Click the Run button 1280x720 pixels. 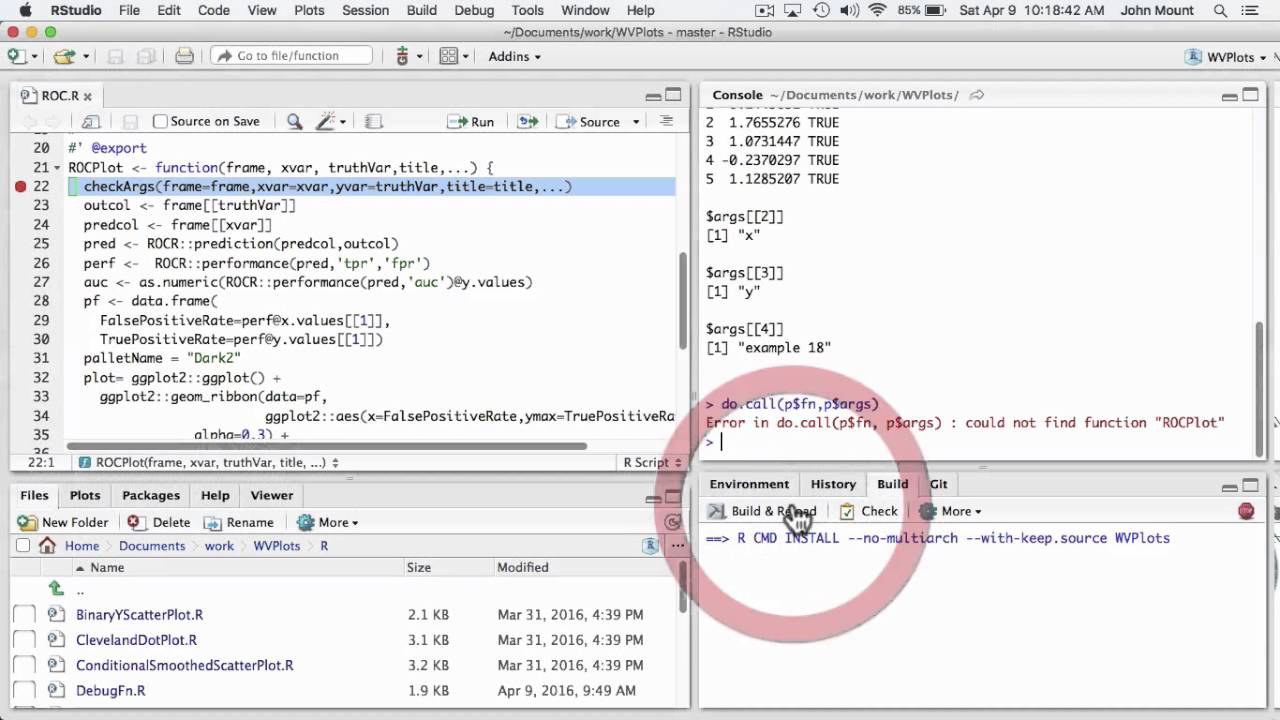point(471,122)
